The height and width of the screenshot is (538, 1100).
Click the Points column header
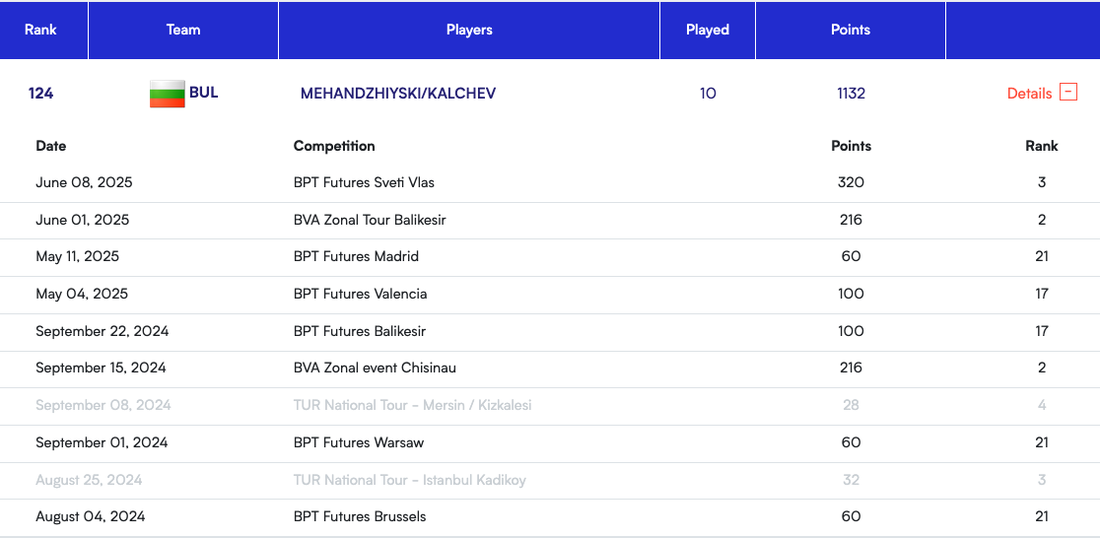(850, 30)
